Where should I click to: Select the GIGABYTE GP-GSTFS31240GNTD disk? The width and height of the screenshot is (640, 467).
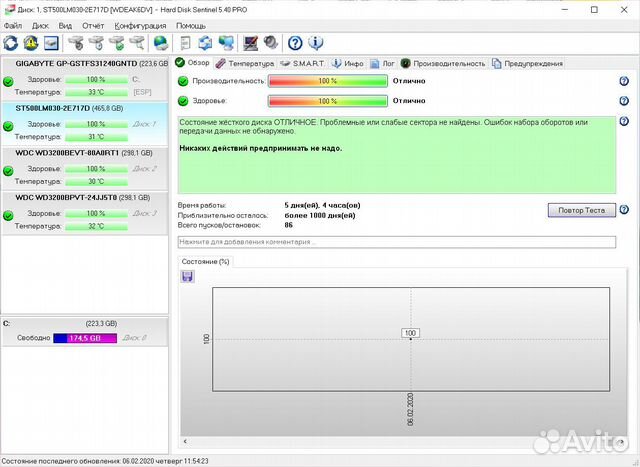86,62
